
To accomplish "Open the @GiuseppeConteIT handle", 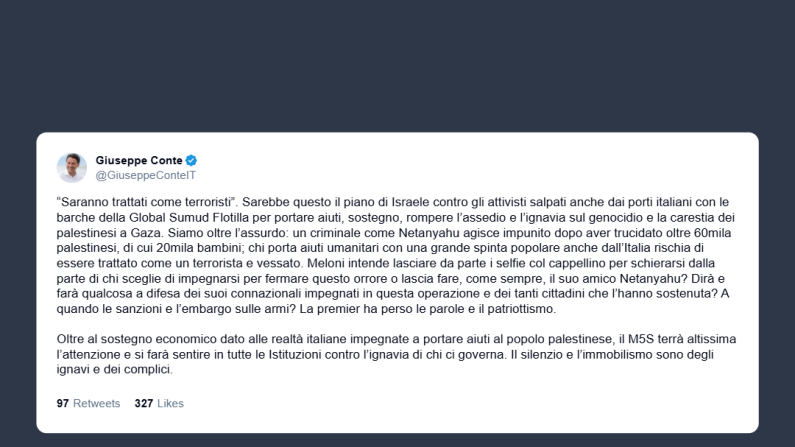I will click(146, 175).
